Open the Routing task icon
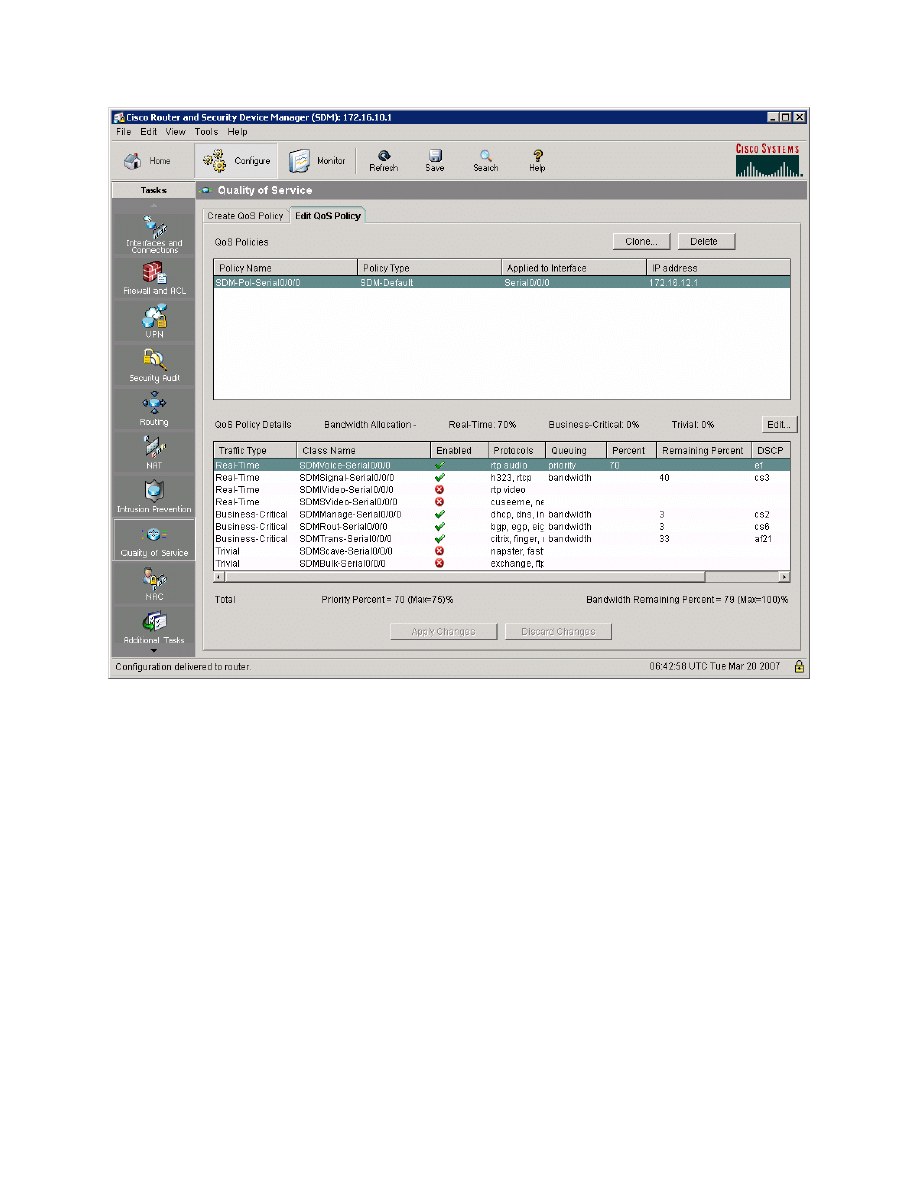 click(x=154, y=406)
